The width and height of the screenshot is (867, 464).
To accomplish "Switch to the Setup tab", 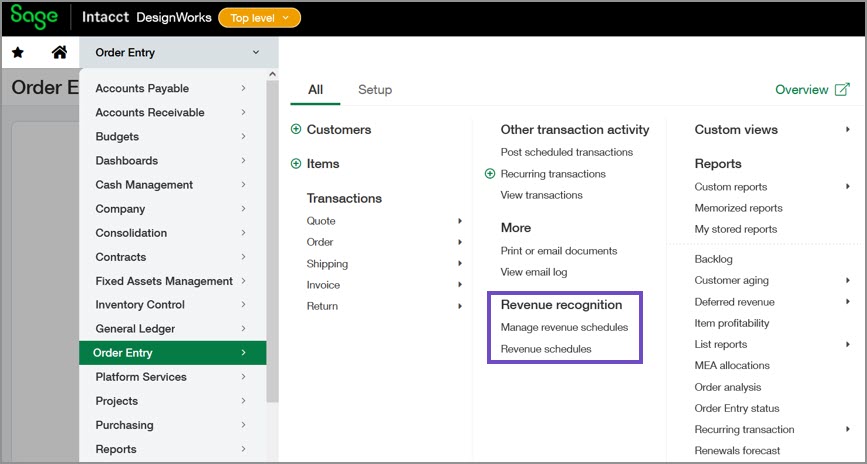I will [x=375, y=90].
